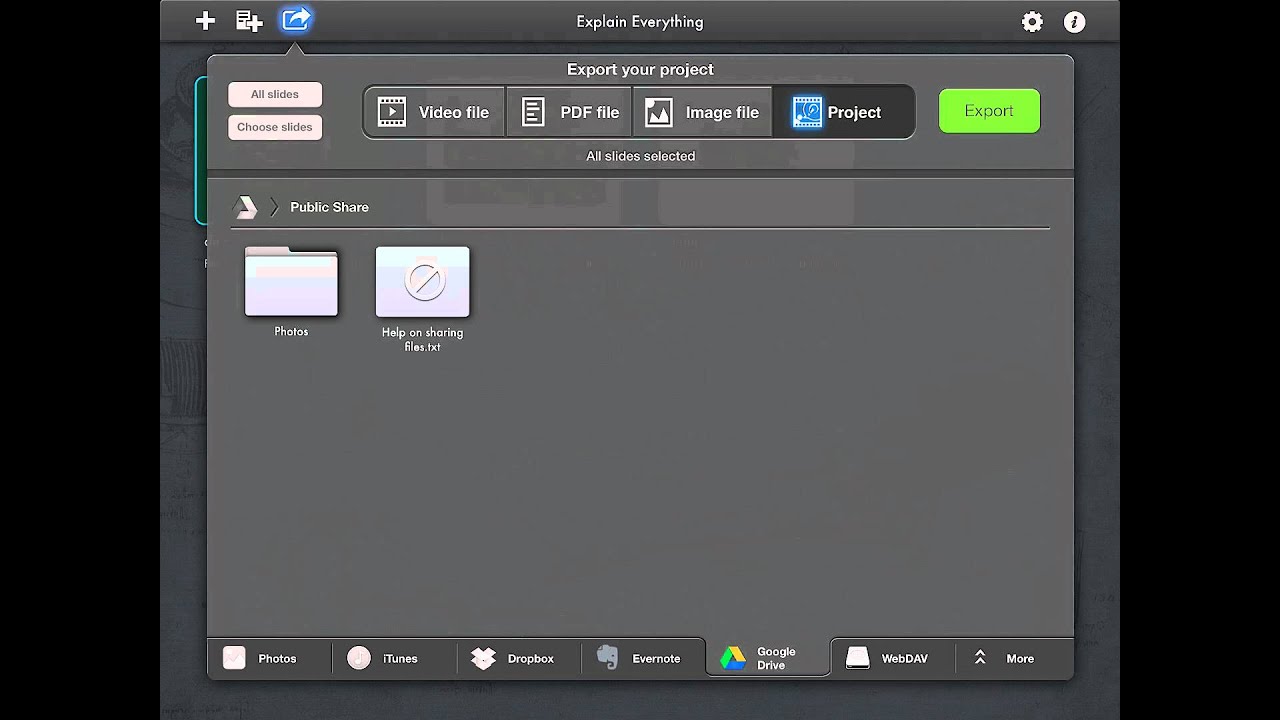
Task: Click the green Export button
Action: point(989,111)
